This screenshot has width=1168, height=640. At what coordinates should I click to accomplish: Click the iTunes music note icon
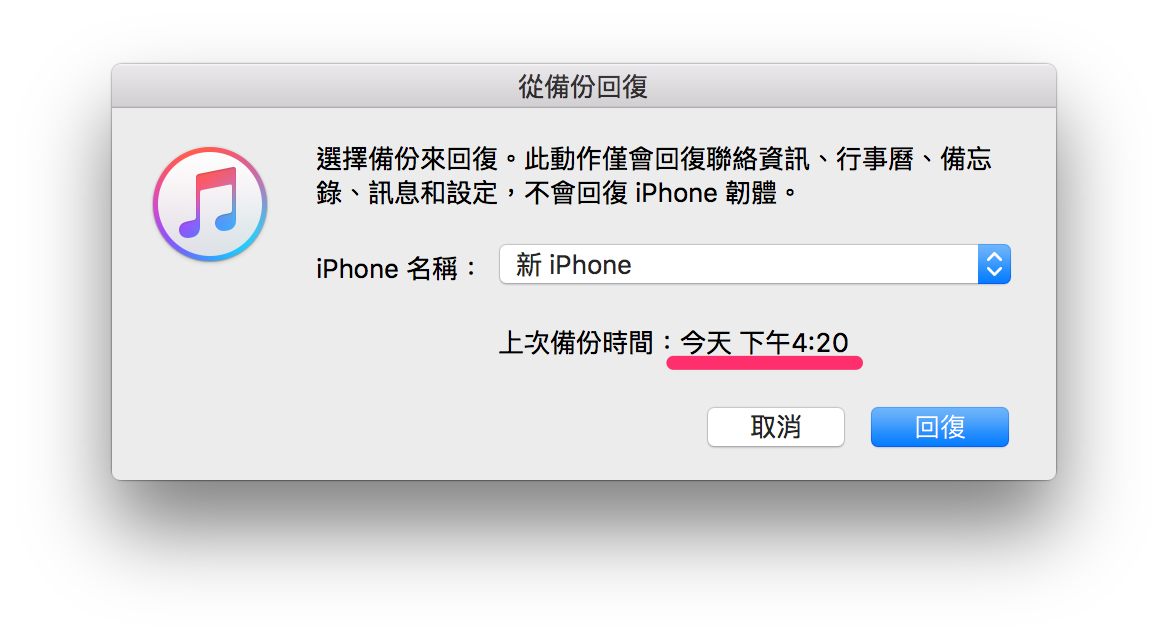211,203
